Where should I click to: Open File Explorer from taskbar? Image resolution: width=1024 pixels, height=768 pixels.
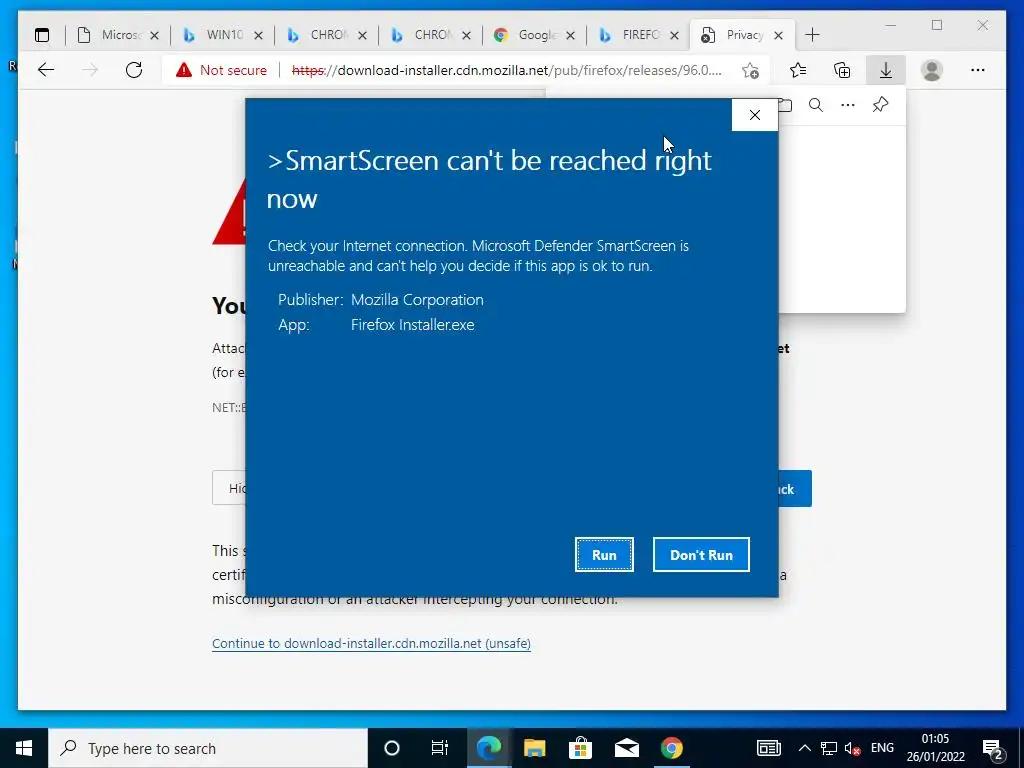(x=534, y=748)
